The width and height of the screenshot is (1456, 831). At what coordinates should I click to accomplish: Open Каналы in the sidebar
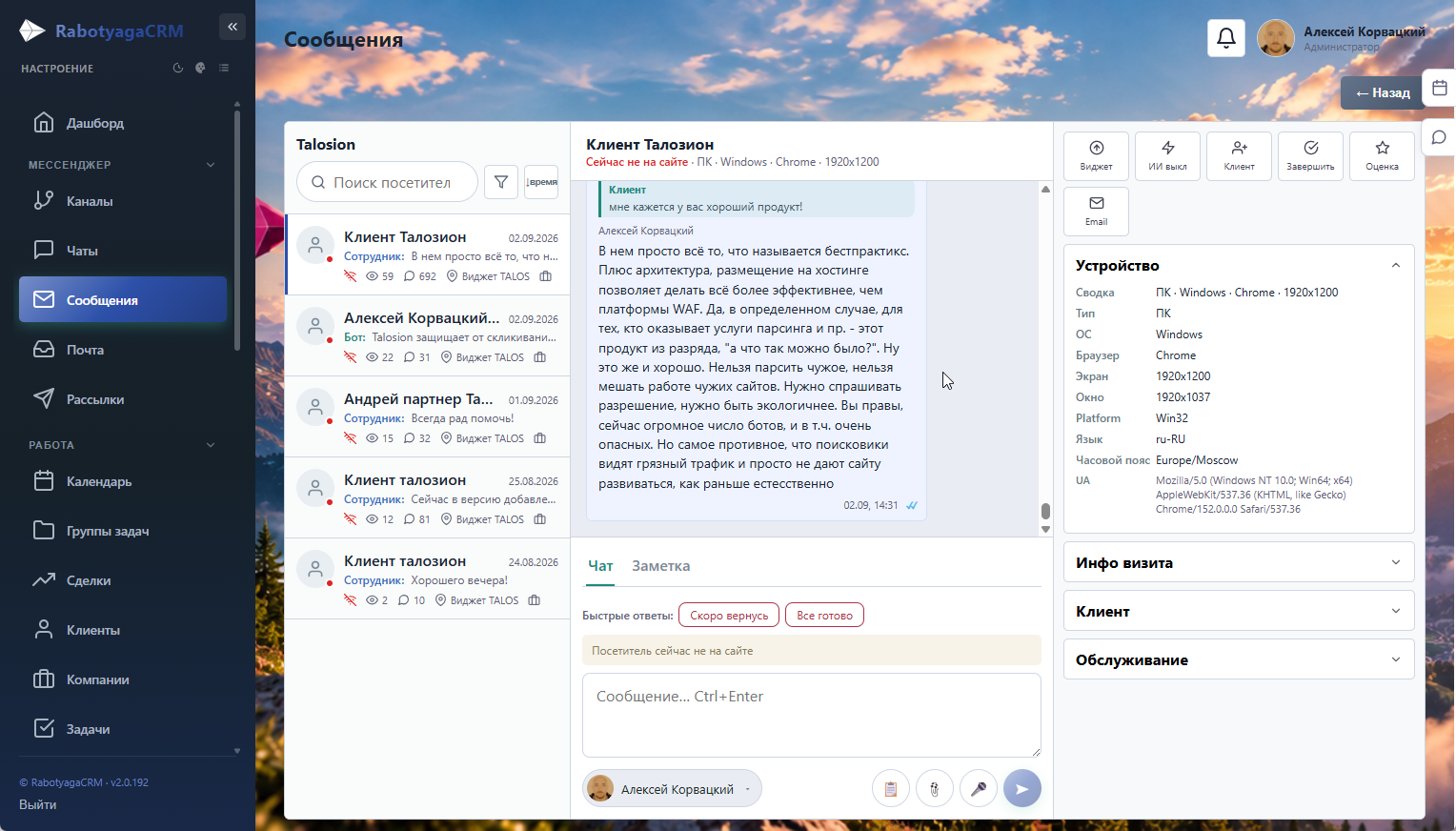[x=123, y=201]
